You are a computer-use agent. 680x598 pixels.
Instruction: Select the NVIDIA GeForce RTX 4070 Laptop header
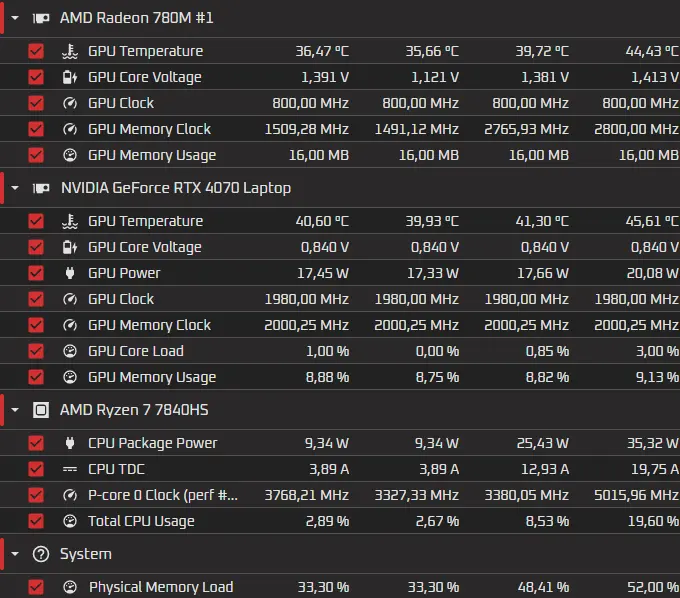(x=176, y=188)
